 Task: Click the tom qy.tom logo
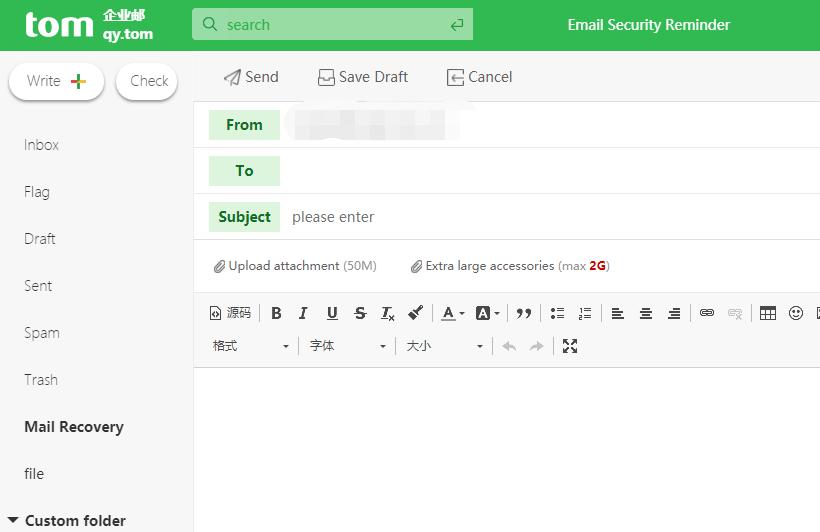[89, 25]
